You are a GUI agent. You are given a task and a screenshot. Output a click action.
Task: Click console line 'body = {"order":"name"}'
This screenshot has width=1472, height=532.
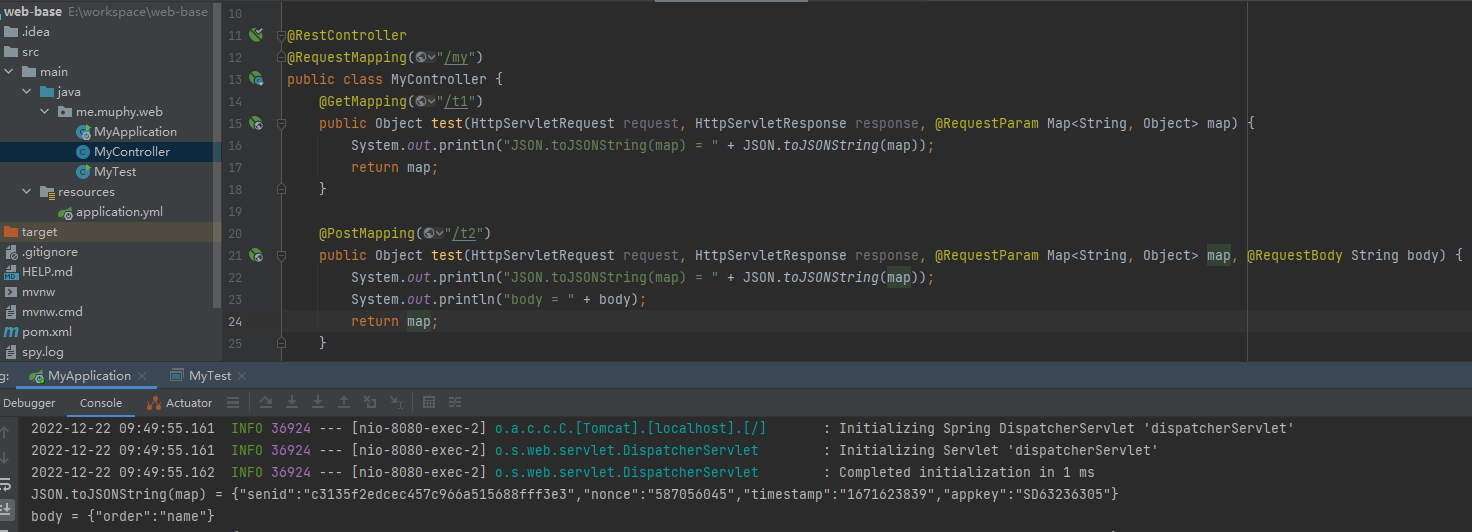[123, 516]
